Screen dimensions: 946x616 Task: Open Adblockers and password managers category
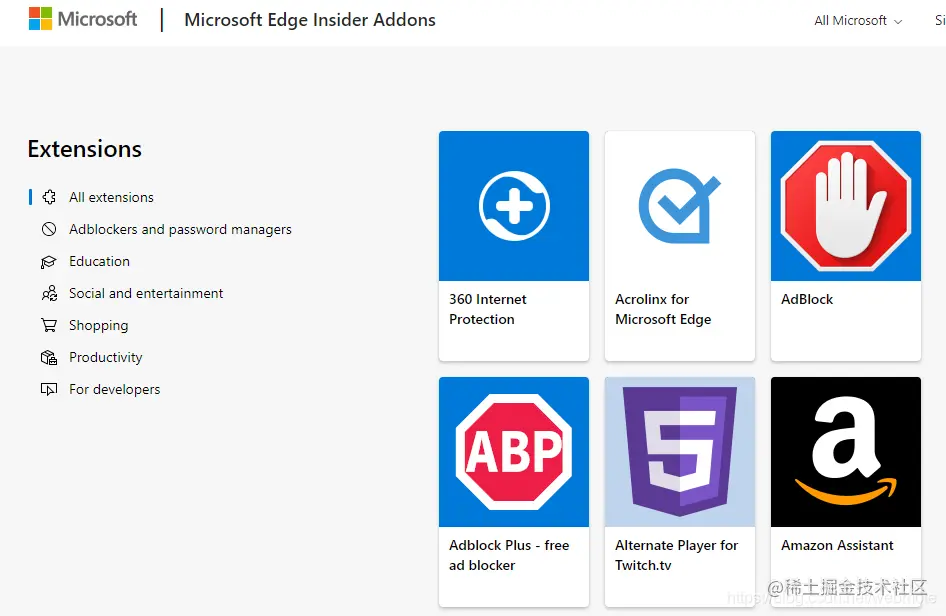pyautogui.click(x=180, y=229)
